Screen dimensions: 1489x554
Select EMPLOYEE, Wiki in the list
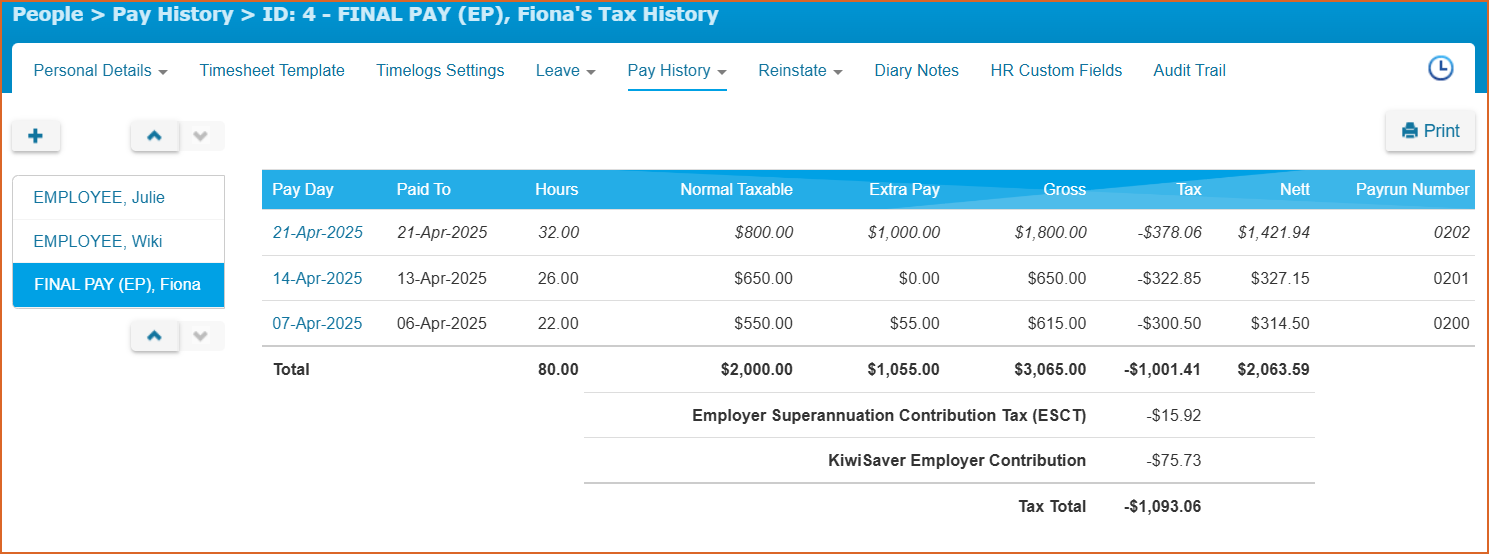[x=97, y=242]
